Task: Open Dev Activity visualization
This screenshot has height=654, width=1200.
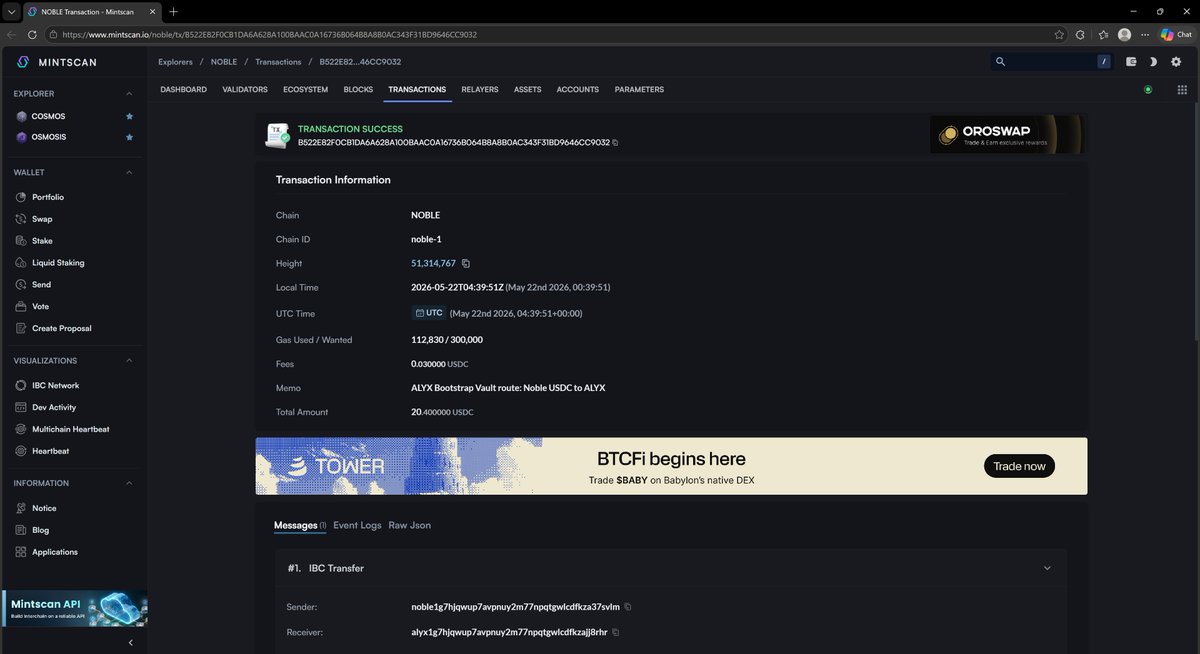Action: pyautogui.click(x=54, y=407)
